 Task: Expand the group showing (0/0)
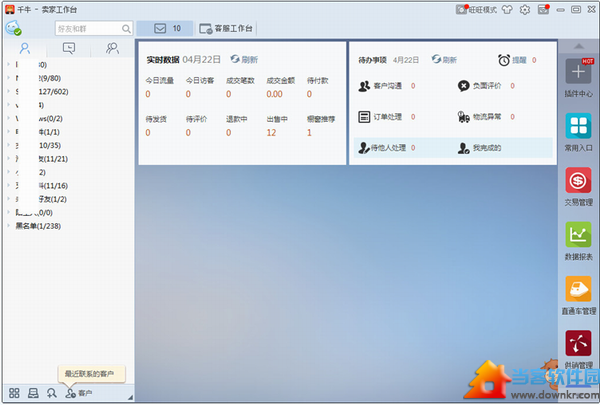tap(8, 212)
